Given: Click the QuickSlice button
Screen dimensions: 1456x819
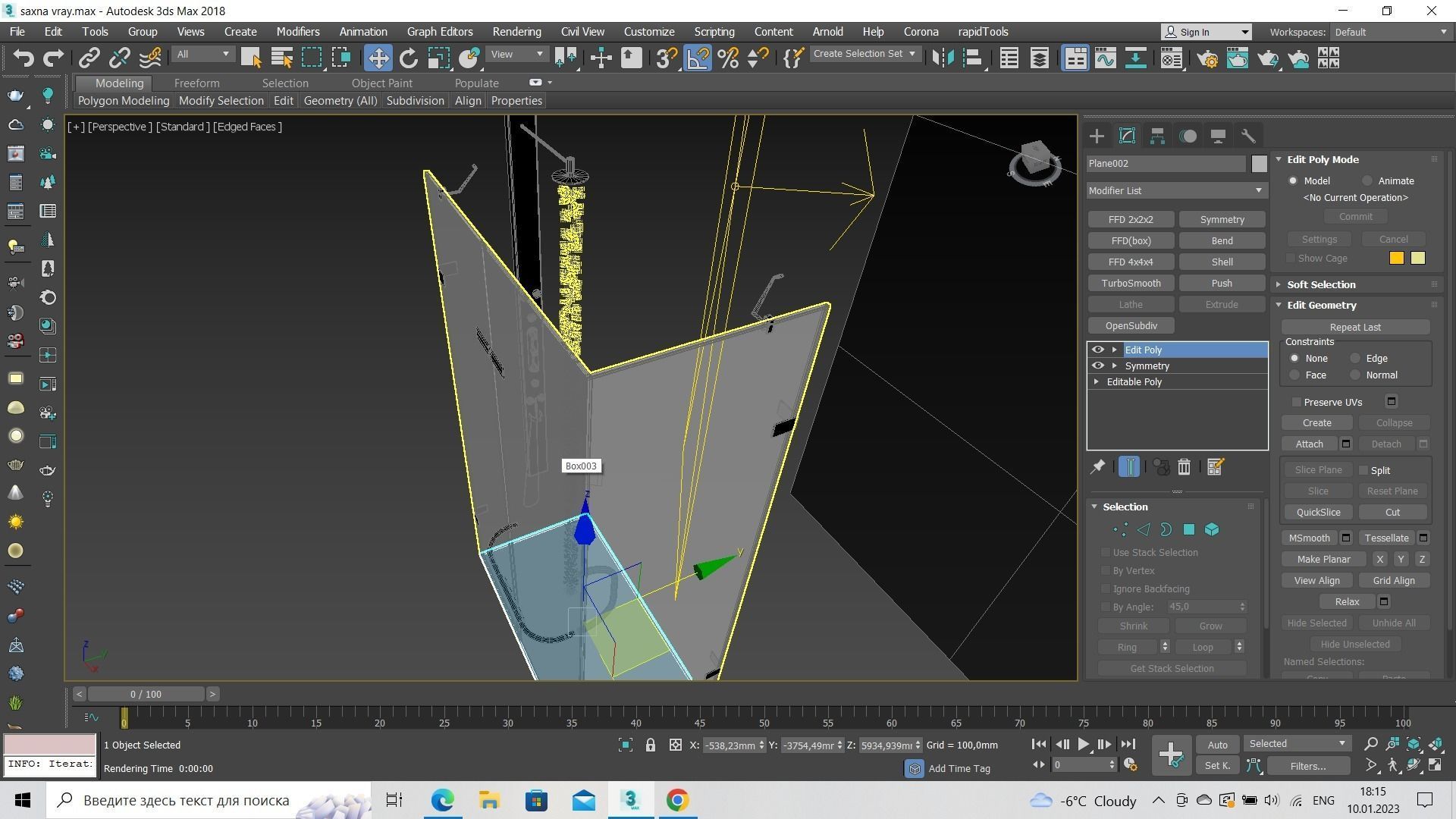Looking at the screenshot, I should (1318, 513).
